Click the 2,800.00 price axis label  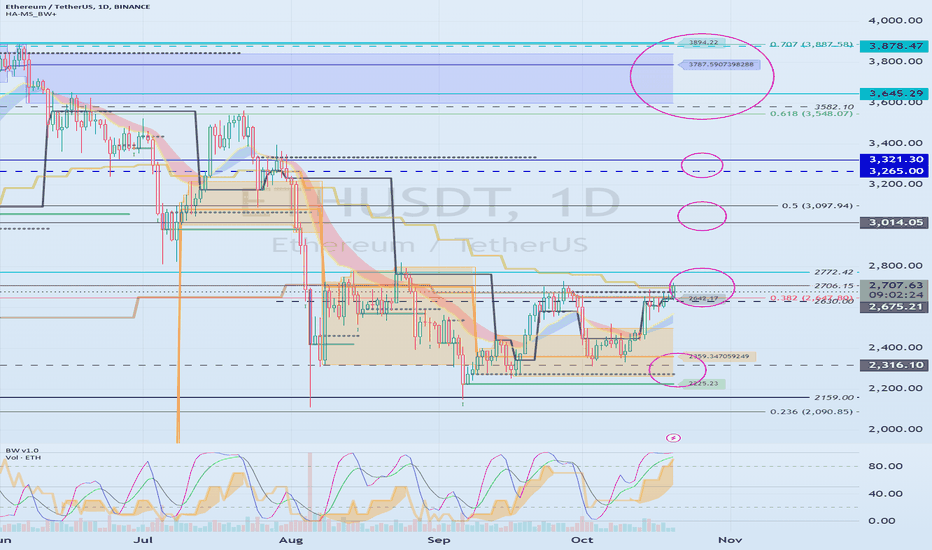(x=895, y=266)
